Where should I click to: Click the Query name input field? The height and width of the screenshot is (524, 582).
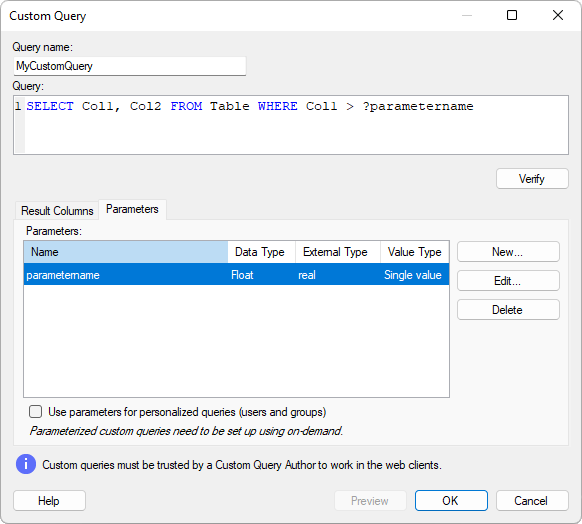coord(130,66)
